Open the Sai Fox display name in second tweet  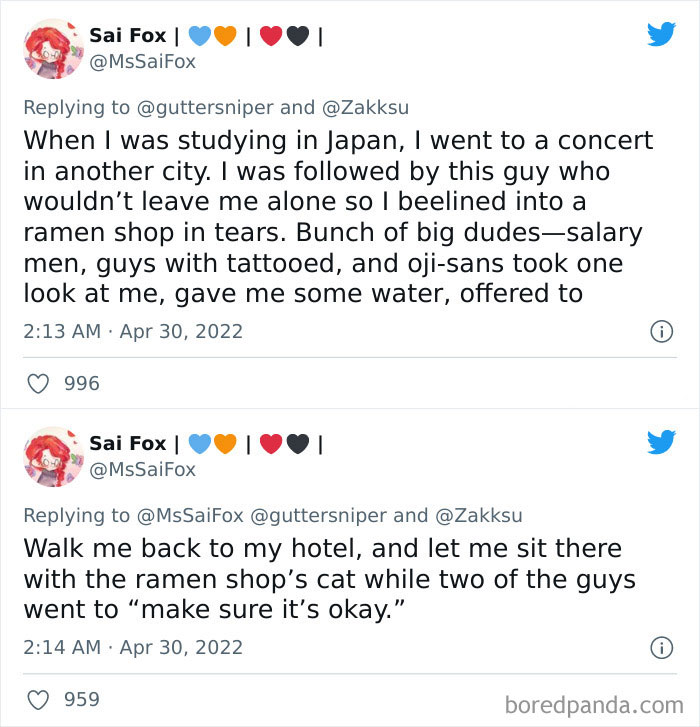point(130,442)
